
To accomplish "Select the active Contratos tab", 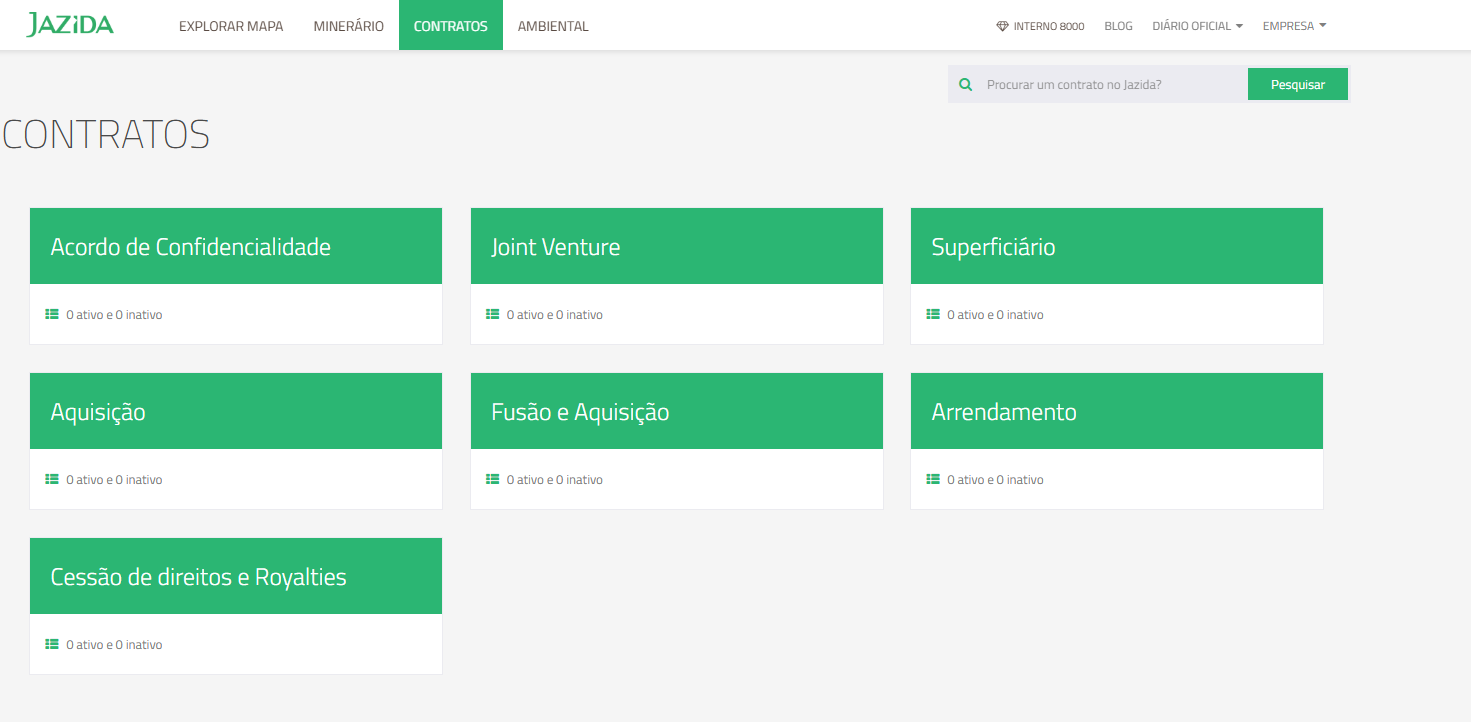I will click(x=450, y=26).
